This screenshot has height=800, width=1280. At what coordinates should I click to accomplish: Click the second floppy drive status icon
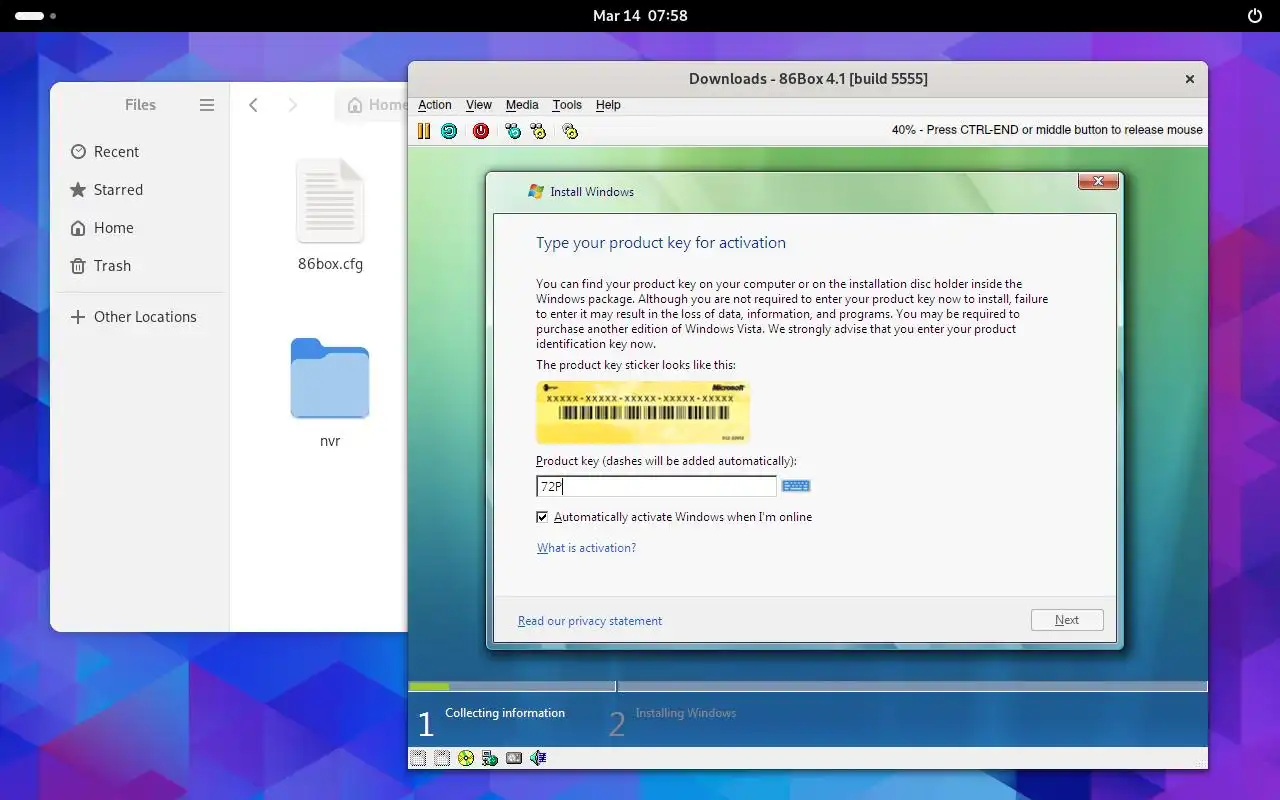click(x=442, y=758)
